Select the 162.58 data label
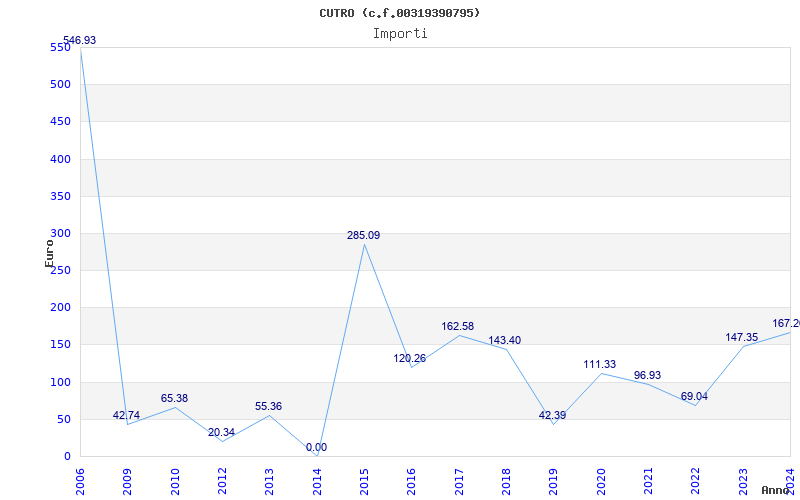 (458, 327)
